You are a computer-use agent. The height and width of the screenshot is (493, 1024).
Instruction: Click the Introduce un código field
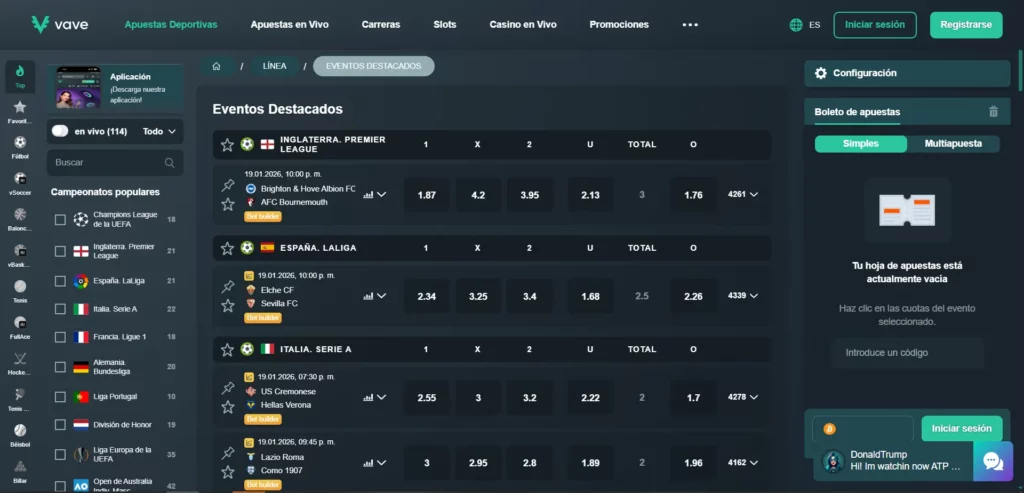click(907, 353)
